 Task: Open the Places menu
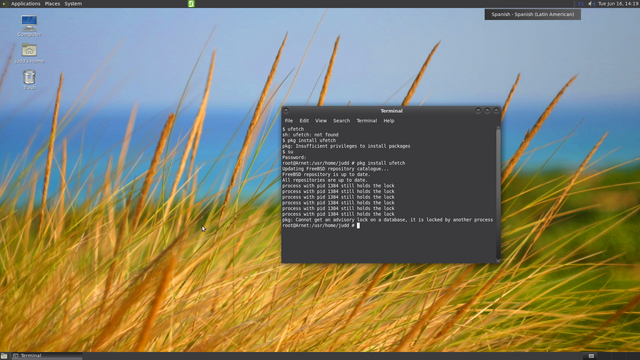coord(52,4)
